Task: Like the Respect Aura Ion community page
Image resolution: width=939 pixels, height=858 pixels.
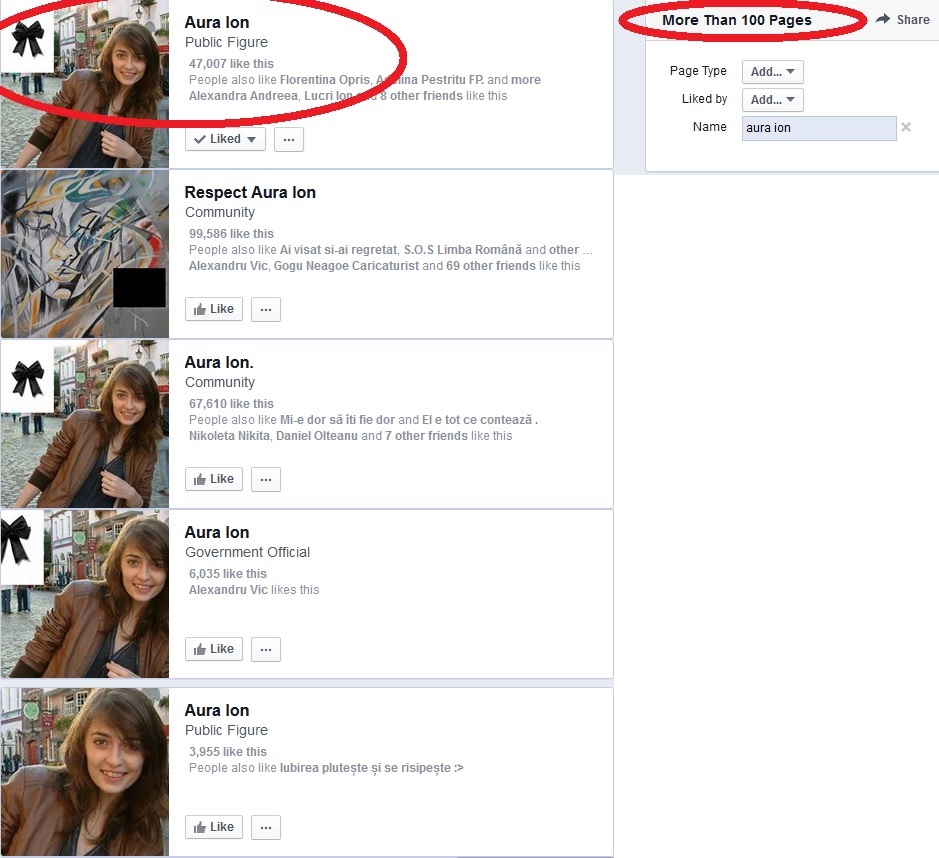Action: coord(214,310)
